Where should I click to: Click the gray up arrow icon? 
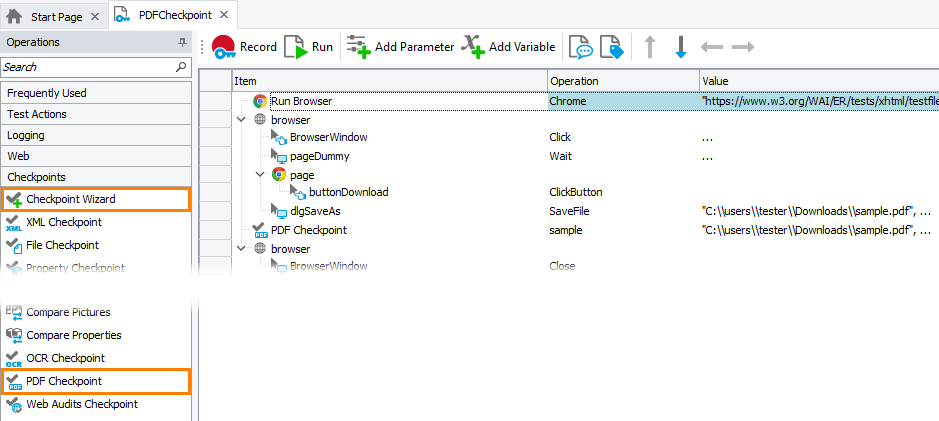click(x=650, y=47)
